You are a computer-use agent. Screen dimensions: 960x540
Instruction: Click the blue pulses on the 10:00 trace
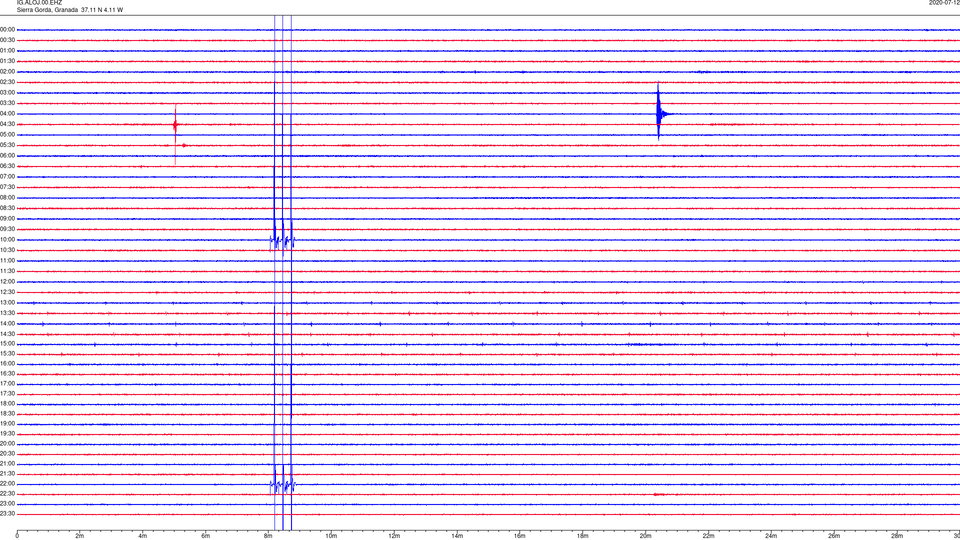point(282,240)
